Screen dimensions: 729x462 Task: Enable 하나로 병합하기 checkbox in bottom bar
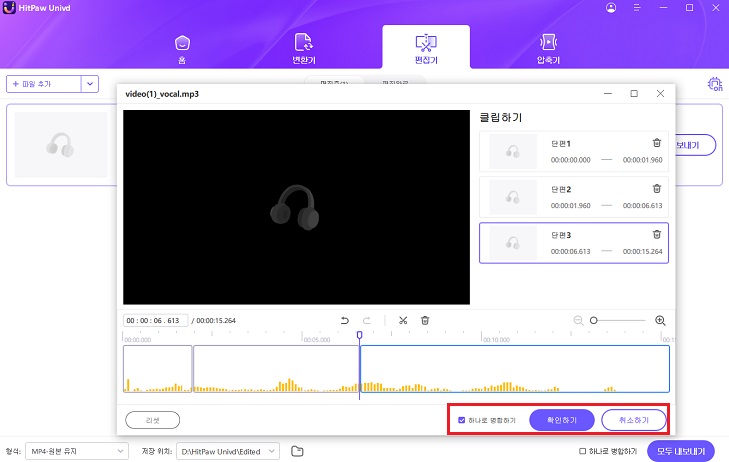point(583,451)
